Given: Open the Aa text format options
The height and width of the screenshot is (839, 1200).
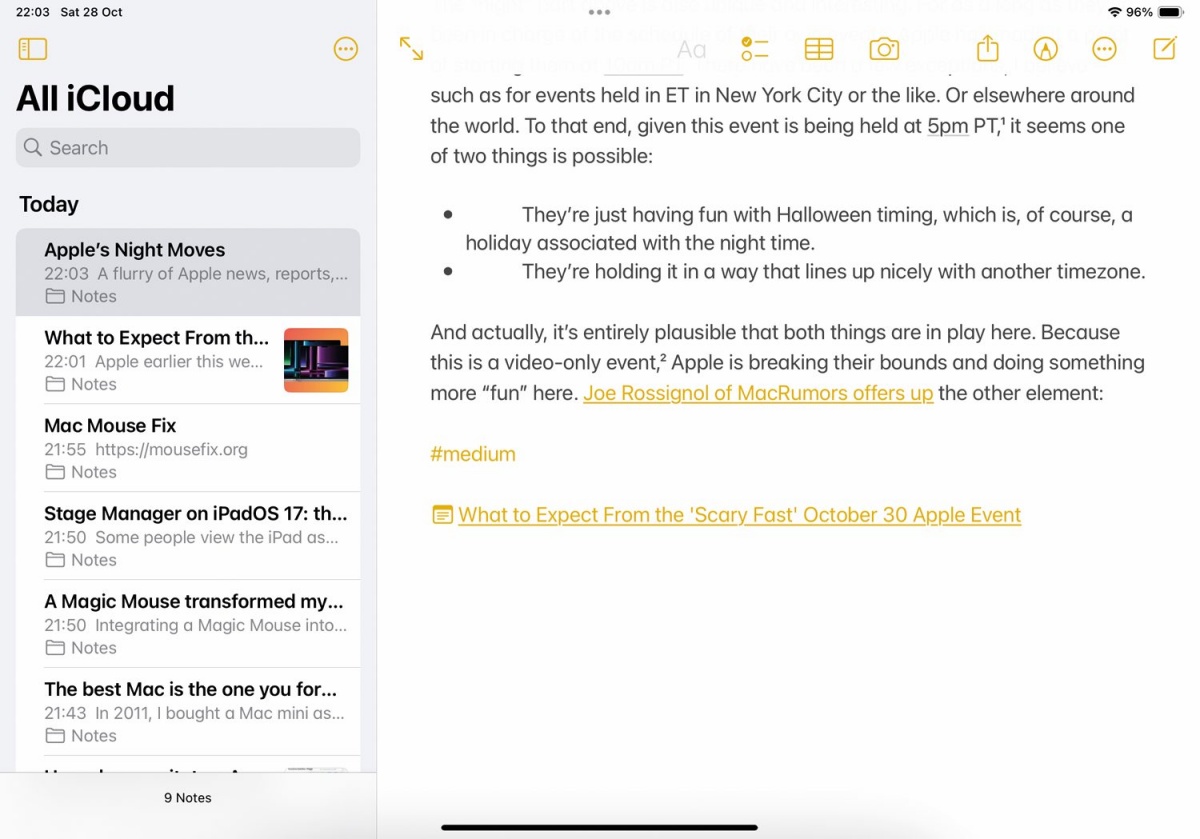Looking at the screenshot, I should coord(691,49).
